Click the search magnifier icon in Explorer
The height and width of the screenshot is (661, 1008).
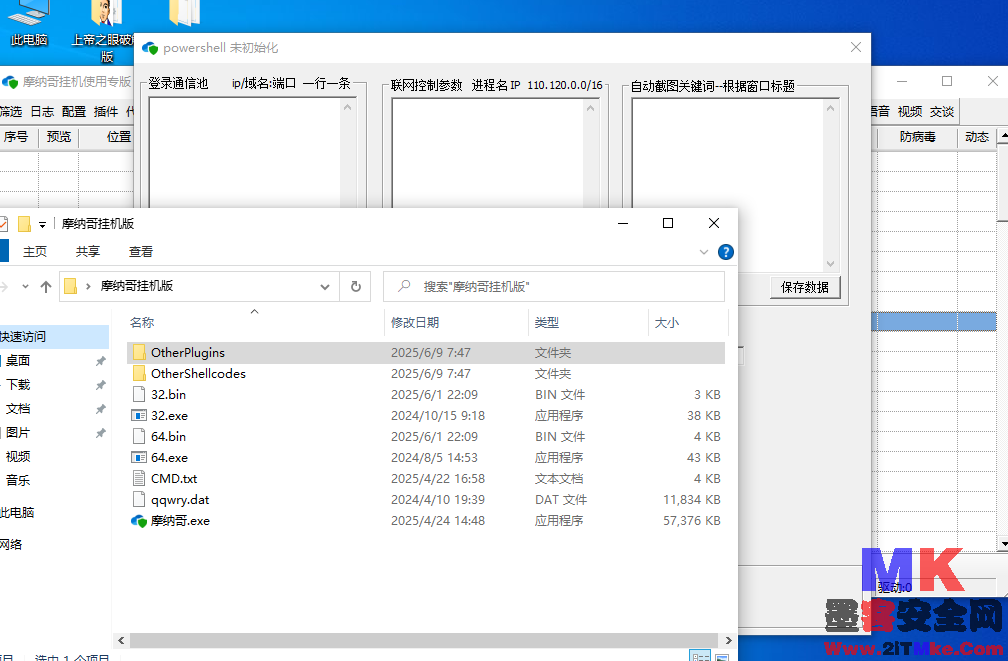point(404,286)
